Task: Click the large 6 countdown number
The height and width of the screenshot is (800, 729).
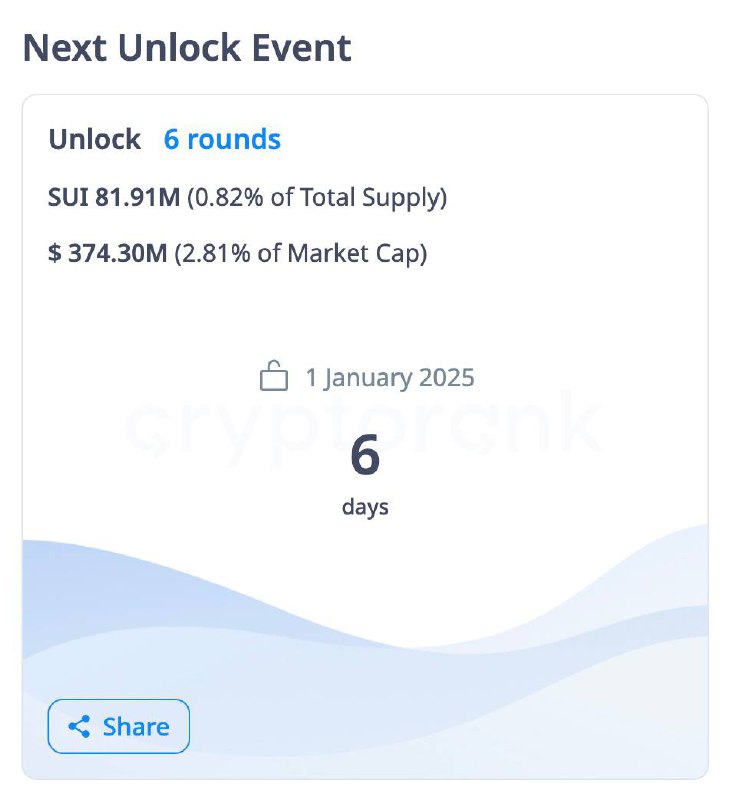Action: (x=365, y=455)
